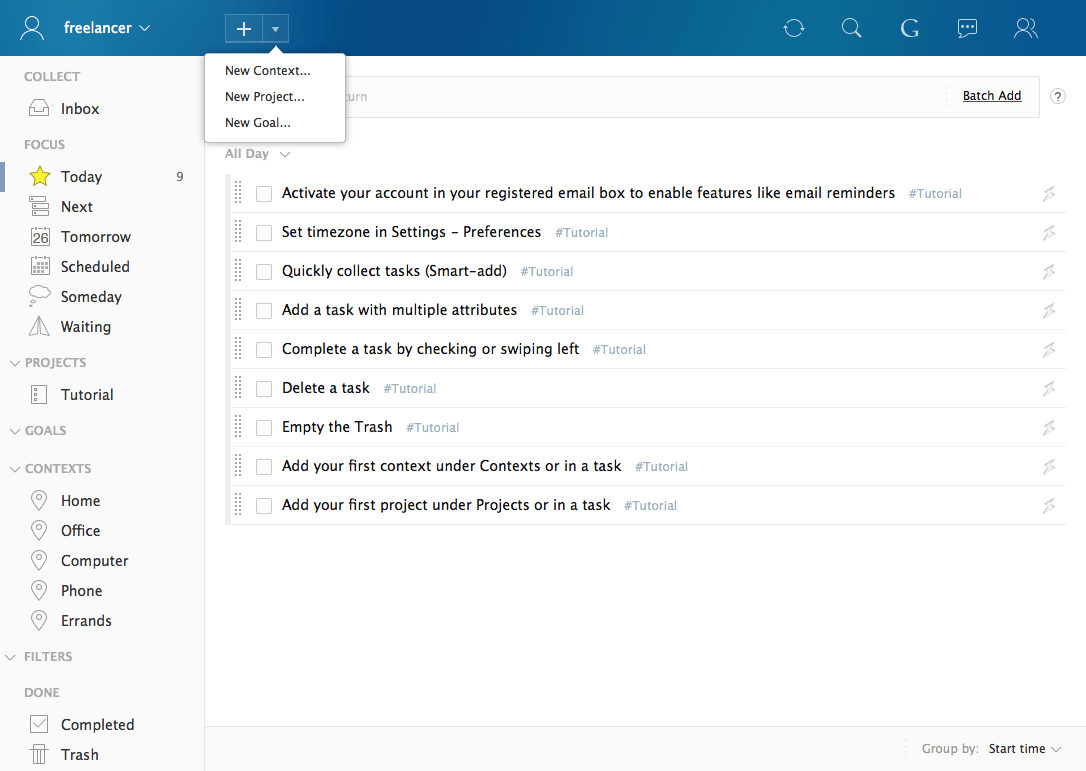
Task: Open the Inbox in sidebar
Action: pyautogui.click(x=80, y=109)
